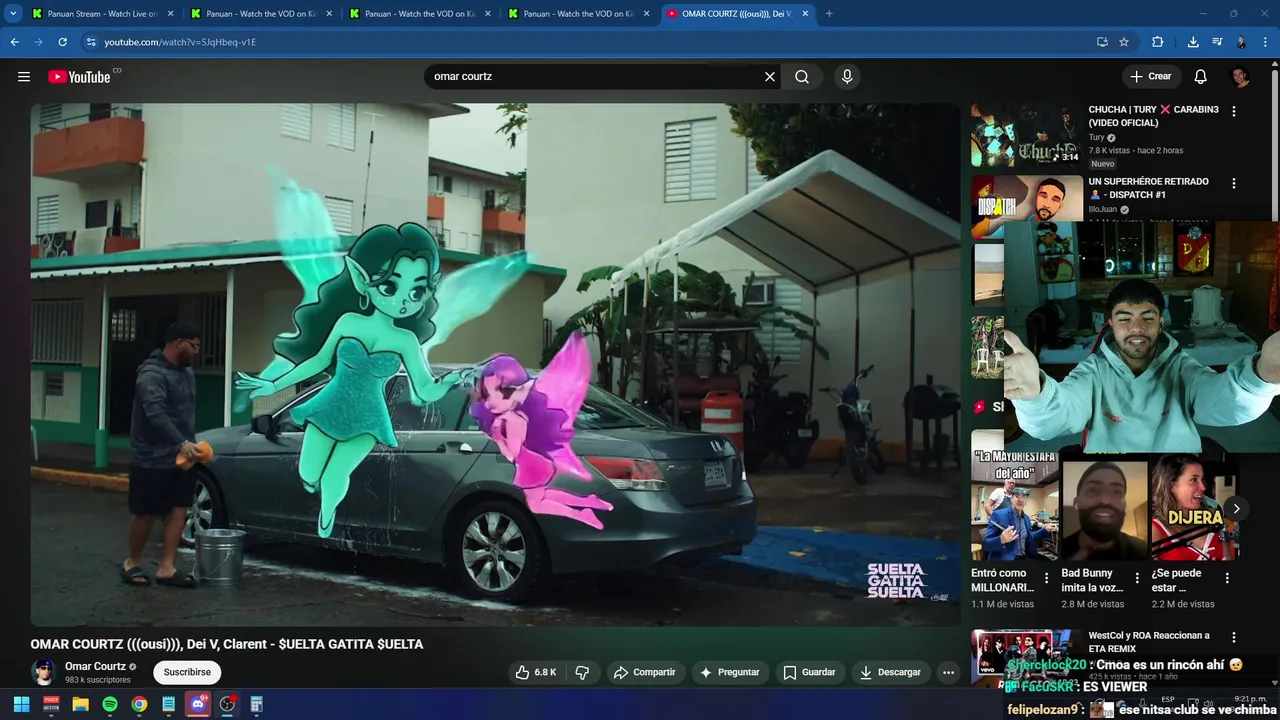Expand the tab search dropdown arrow
Viewport: 1280px width, 720px height.
(x=13, y=14)
